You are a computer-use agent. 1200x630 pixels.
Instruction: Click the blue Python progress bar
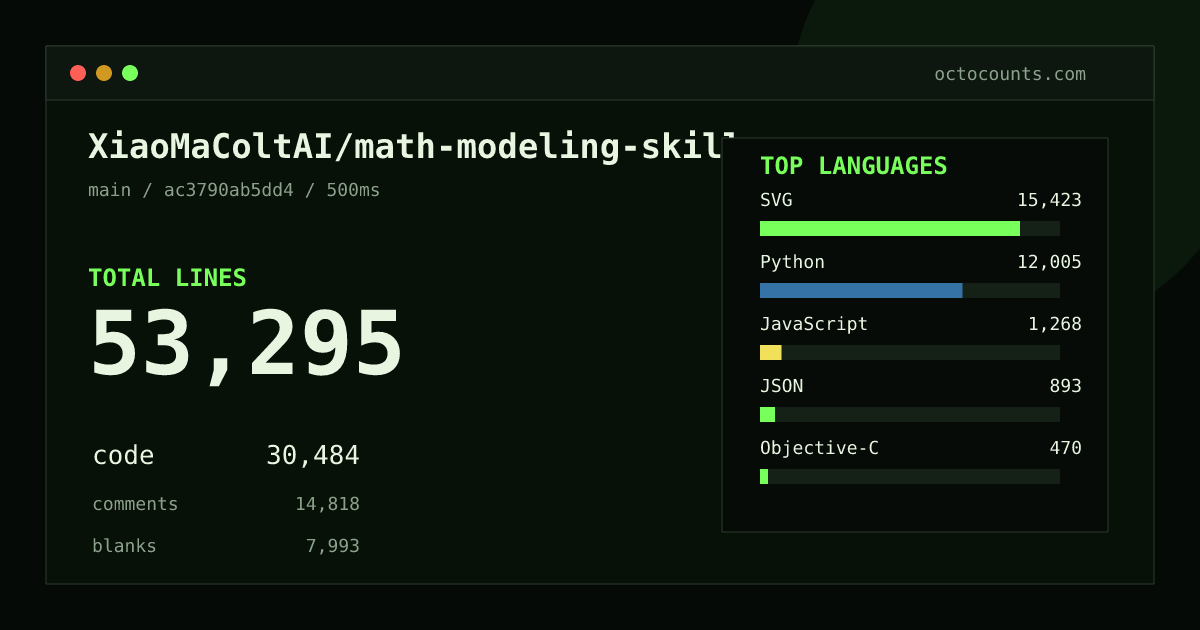tap(861, 290)
